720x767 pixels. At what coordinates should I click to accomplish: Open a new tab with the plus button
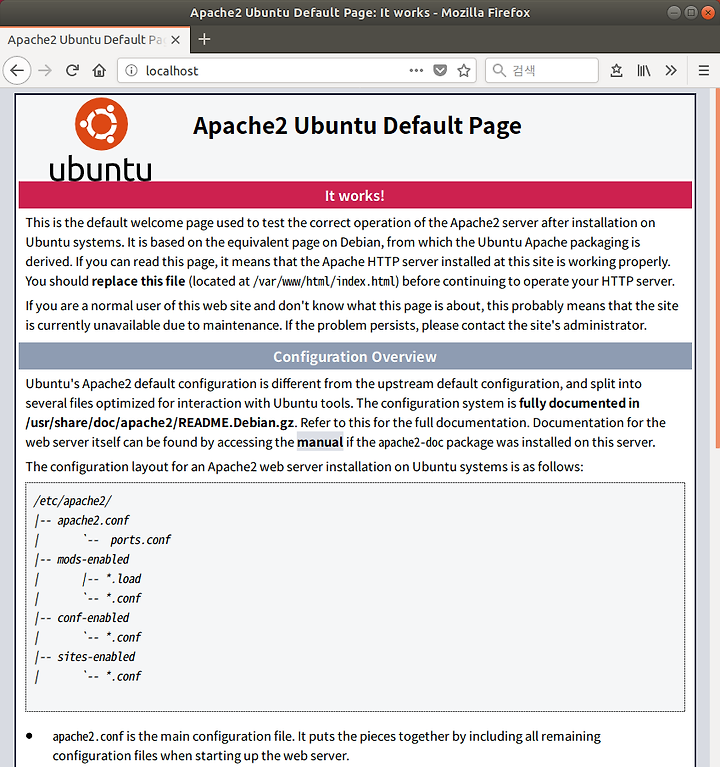tap(204, 39)
